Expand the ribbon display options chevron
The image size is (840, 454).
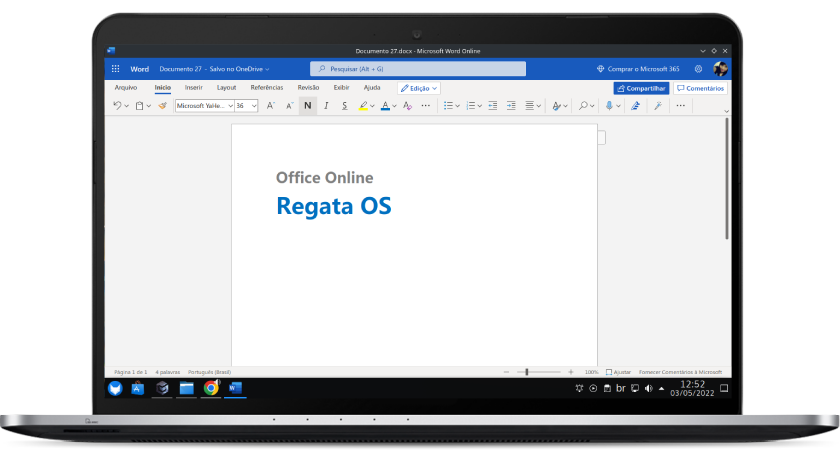(x=726, y=111)
